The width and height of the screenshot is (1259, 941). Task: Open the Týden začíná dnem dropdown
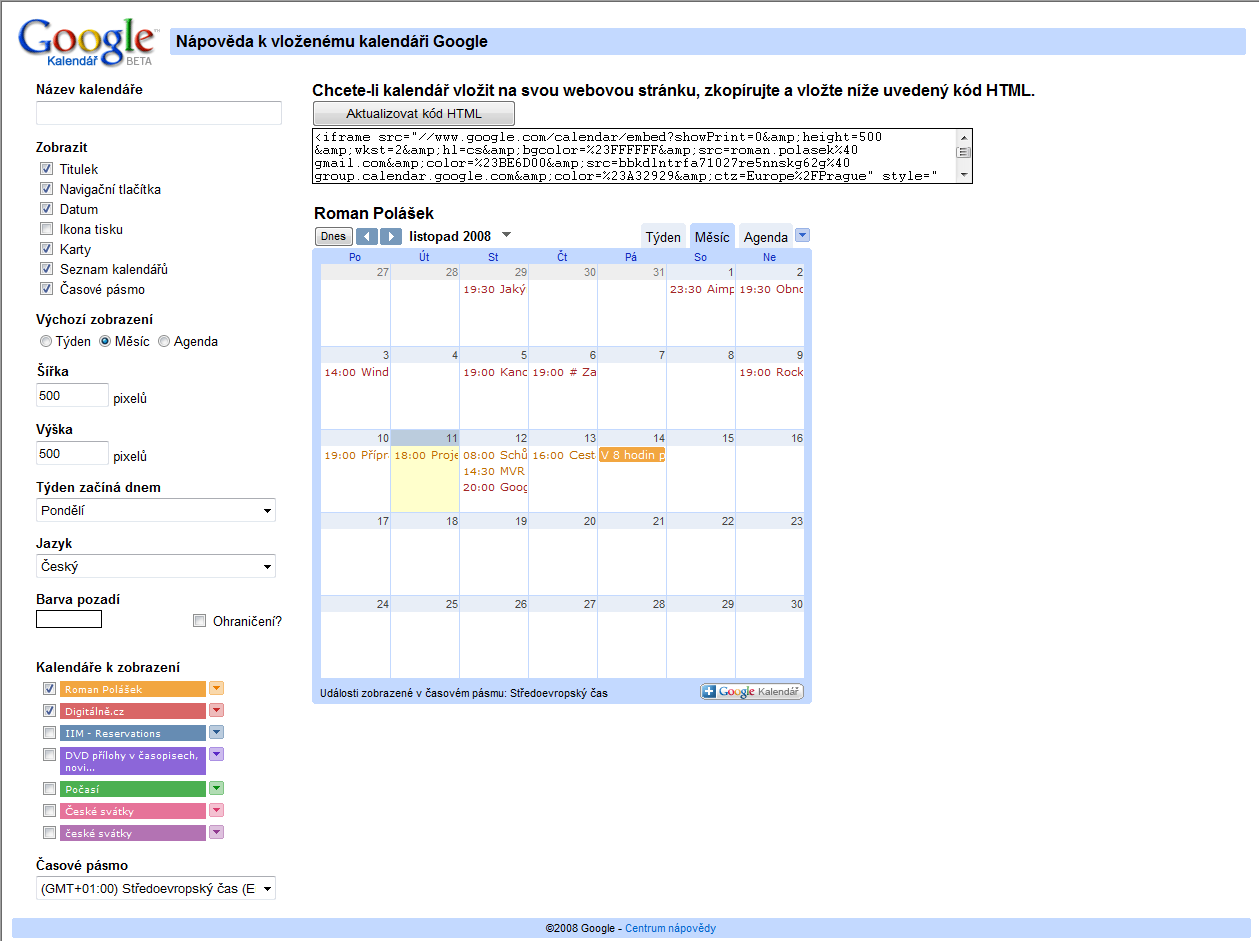click(x=156, y=511)
